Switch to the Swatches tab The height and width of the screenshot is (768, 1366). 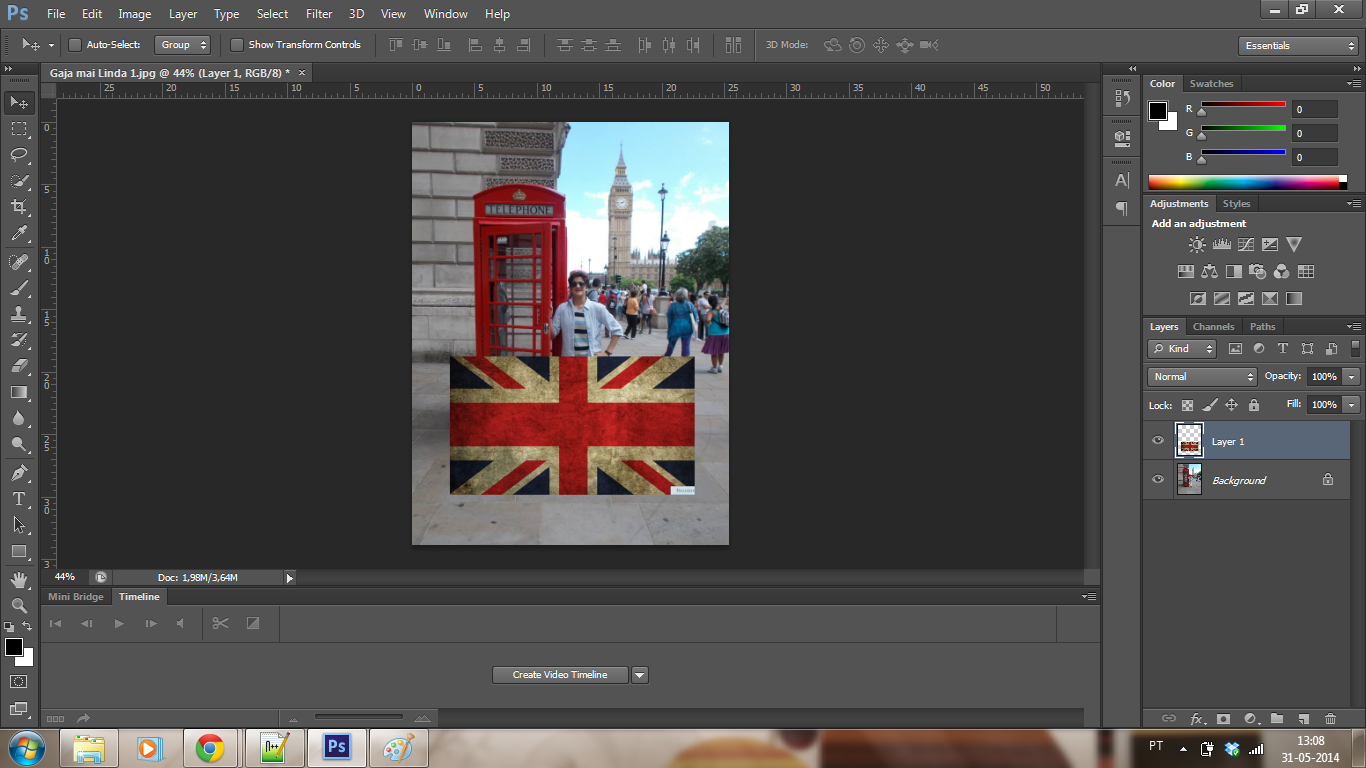(x=1211, y=84)
